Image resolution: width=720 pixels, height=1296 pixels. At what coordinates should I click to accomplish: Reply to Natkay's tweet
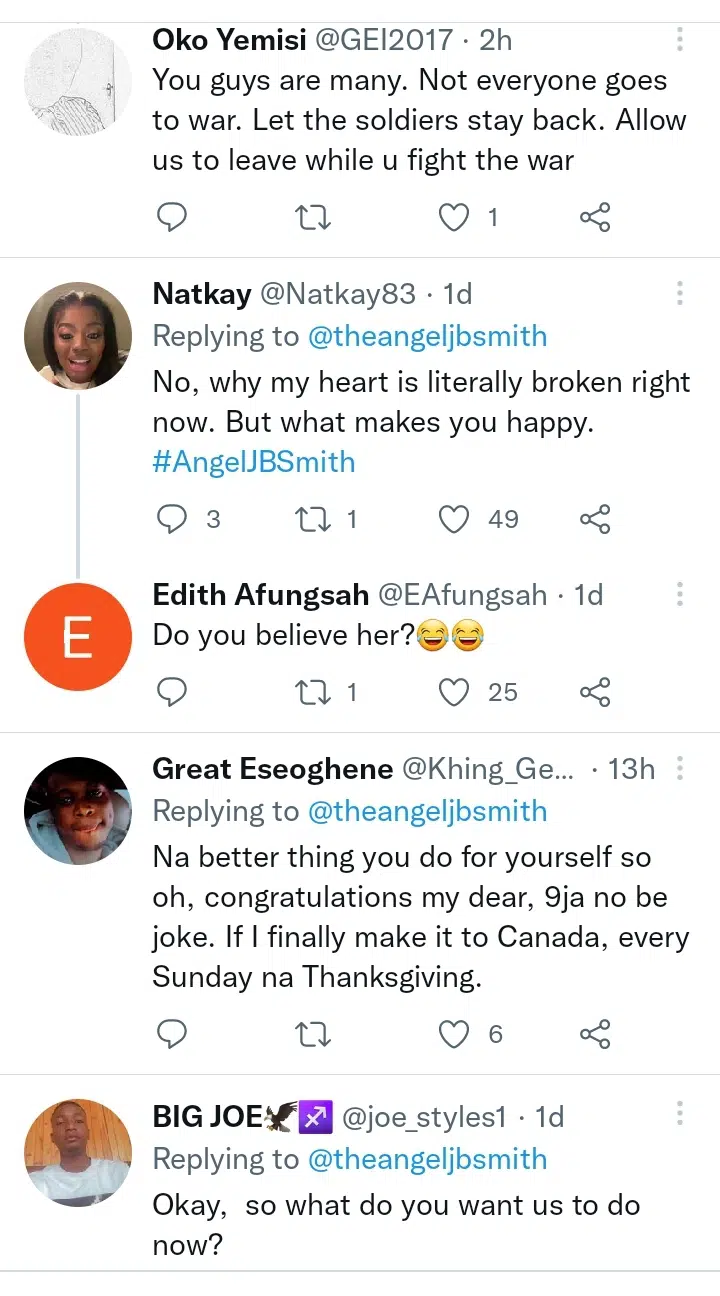pyautogui.click(x=173, y=519)
